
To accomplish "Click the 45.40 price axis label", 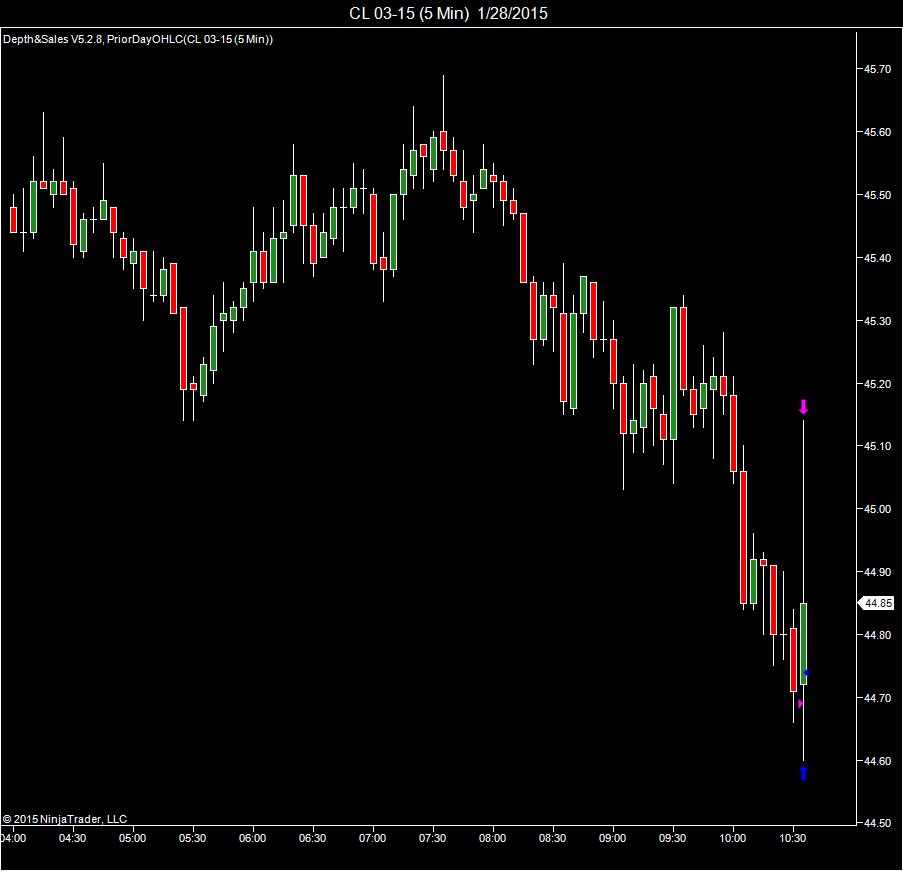I will [877, 257].
